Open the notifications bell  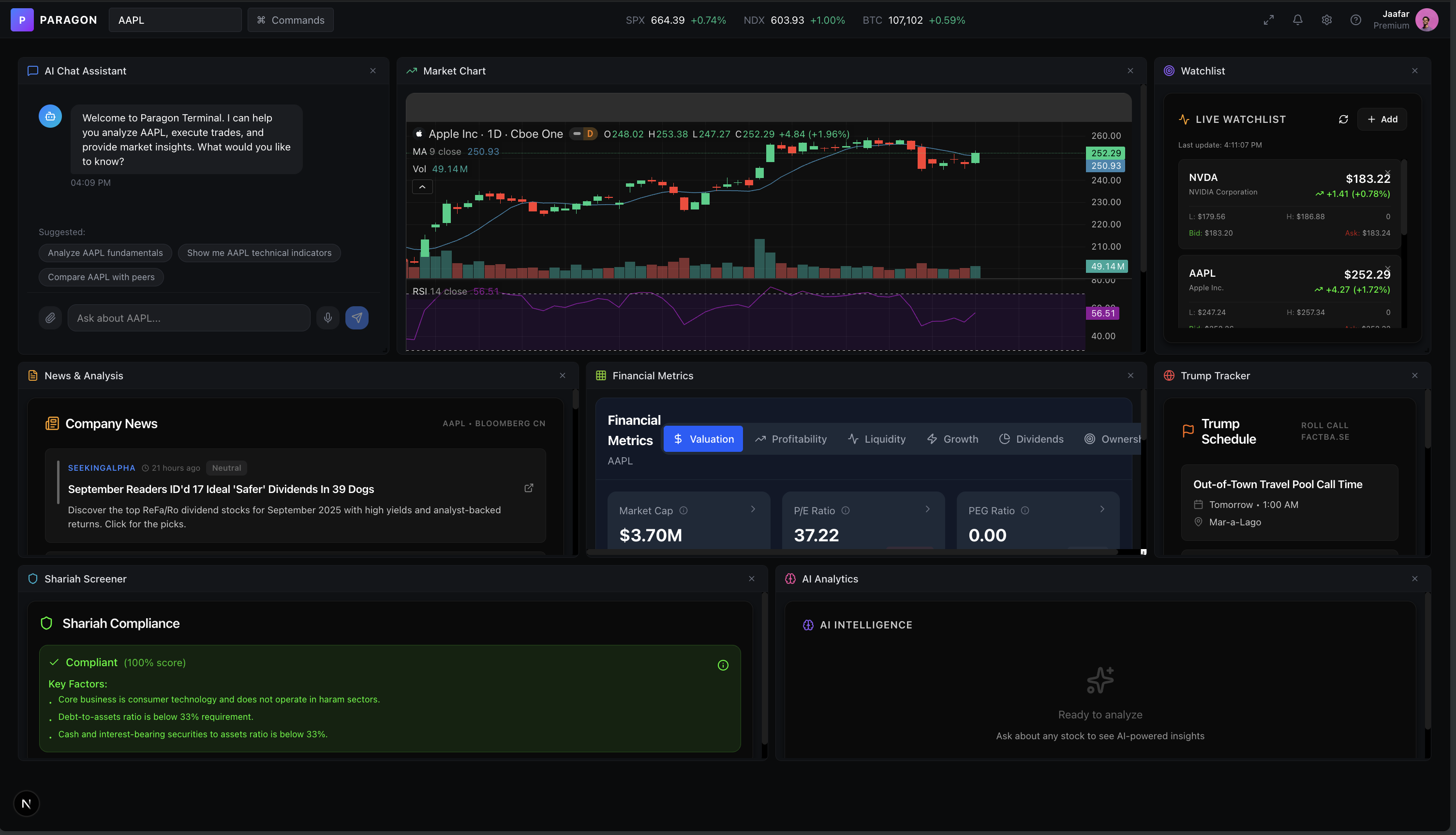pos(1298,20)
